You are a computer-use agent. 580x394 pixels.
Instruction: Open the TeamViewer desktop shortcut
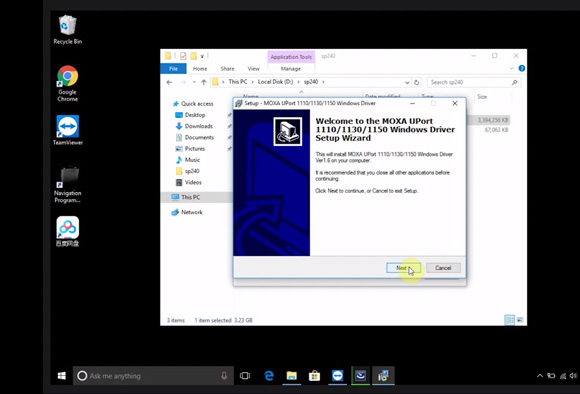(x=68, y=130)
